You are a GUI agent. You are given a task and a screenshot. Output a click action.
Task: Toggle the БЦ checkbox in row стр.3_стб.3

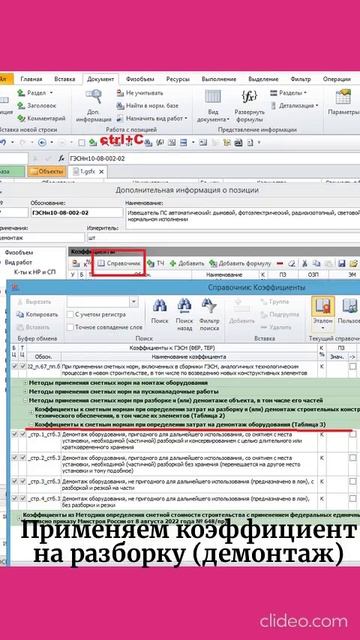[15, 481]
